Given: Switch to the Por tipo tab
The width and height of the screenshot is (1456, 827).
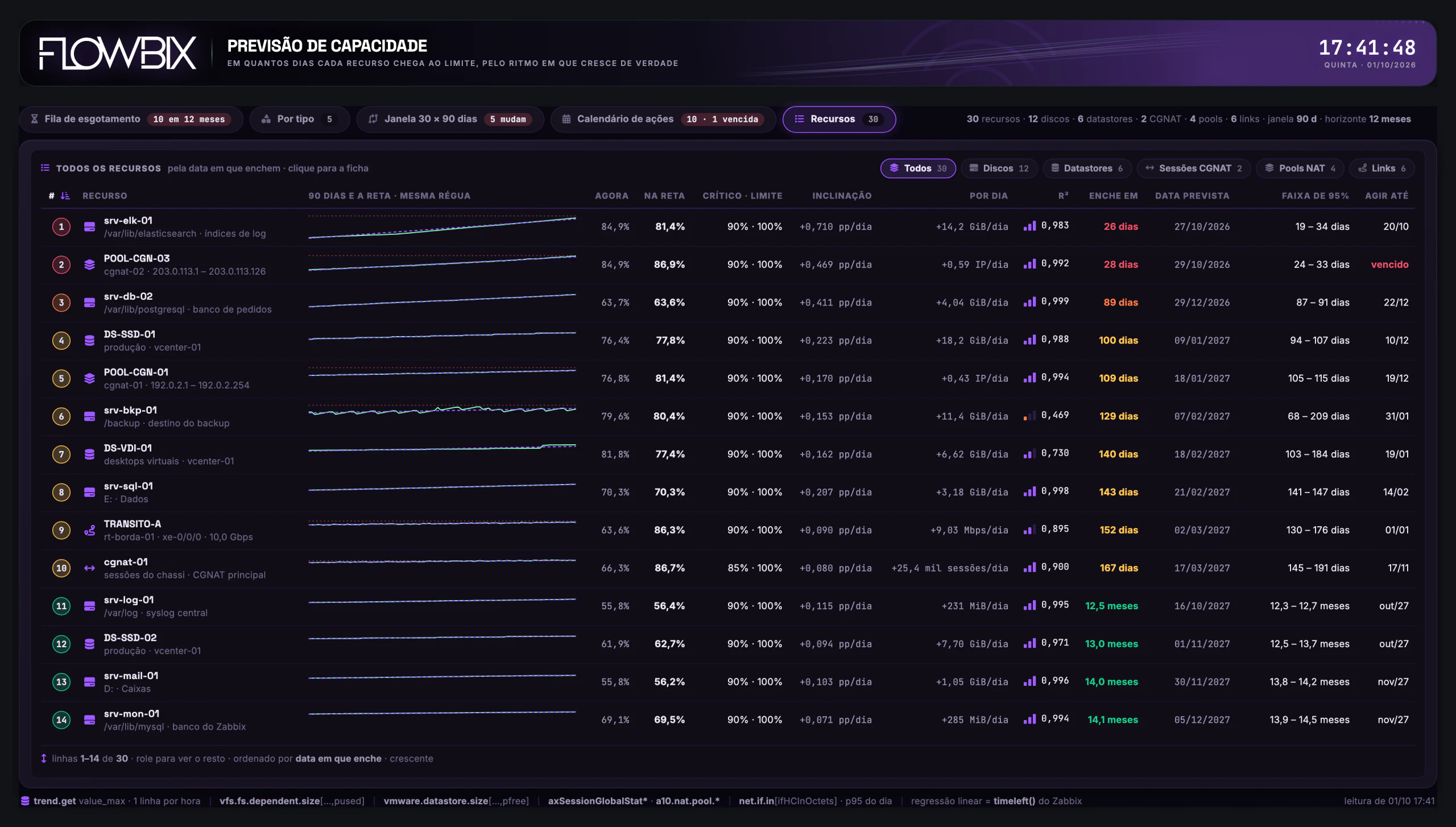Looking at the screenshot, I should (x=299, y=119).
